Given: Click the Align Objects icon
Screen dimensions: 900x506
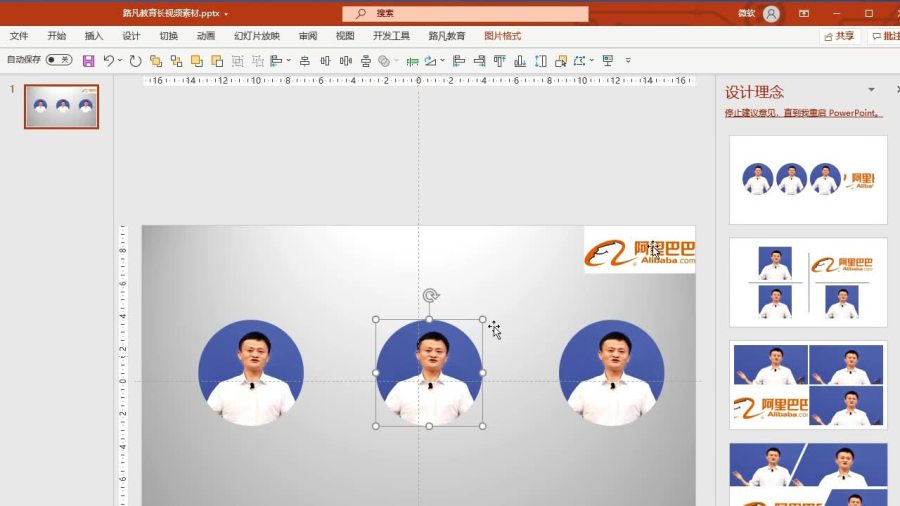Looking at the screenshot, I should (x=277, y=61).
